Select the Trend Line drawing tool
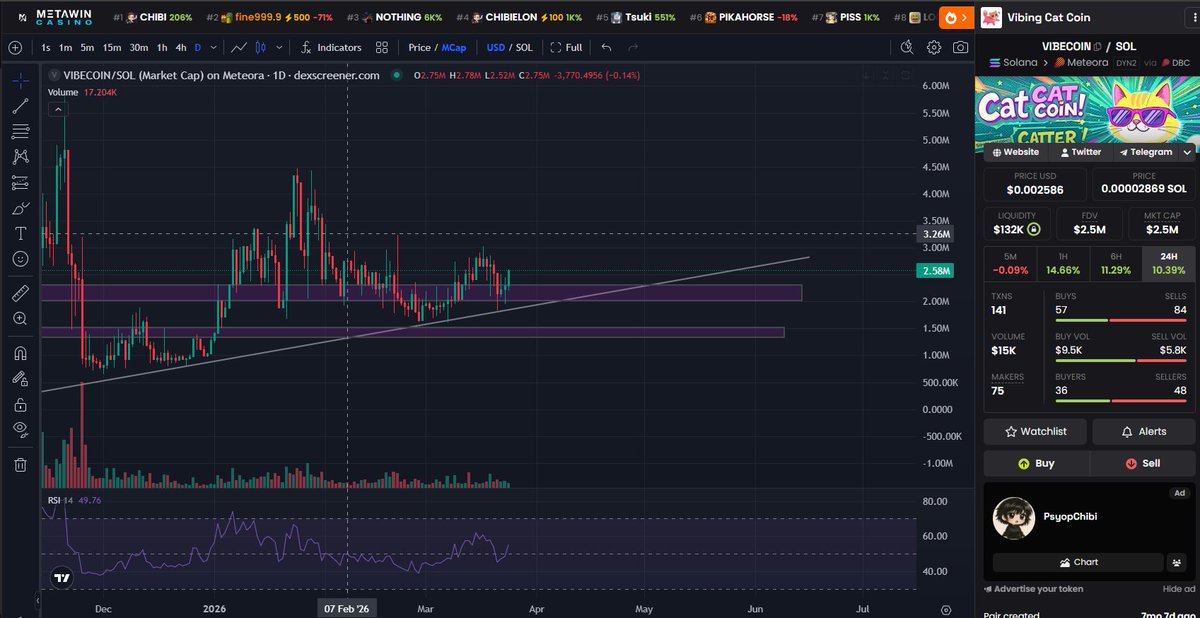 click(x=20, y=106)
